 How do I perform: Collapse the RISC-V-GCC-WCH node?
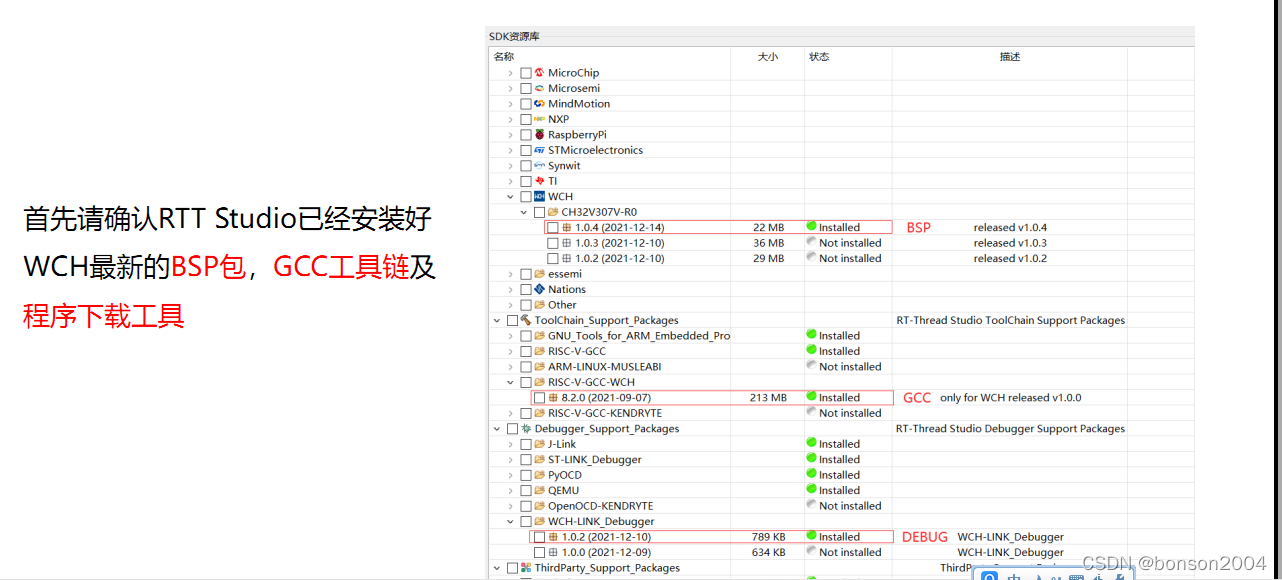point(510,382)
